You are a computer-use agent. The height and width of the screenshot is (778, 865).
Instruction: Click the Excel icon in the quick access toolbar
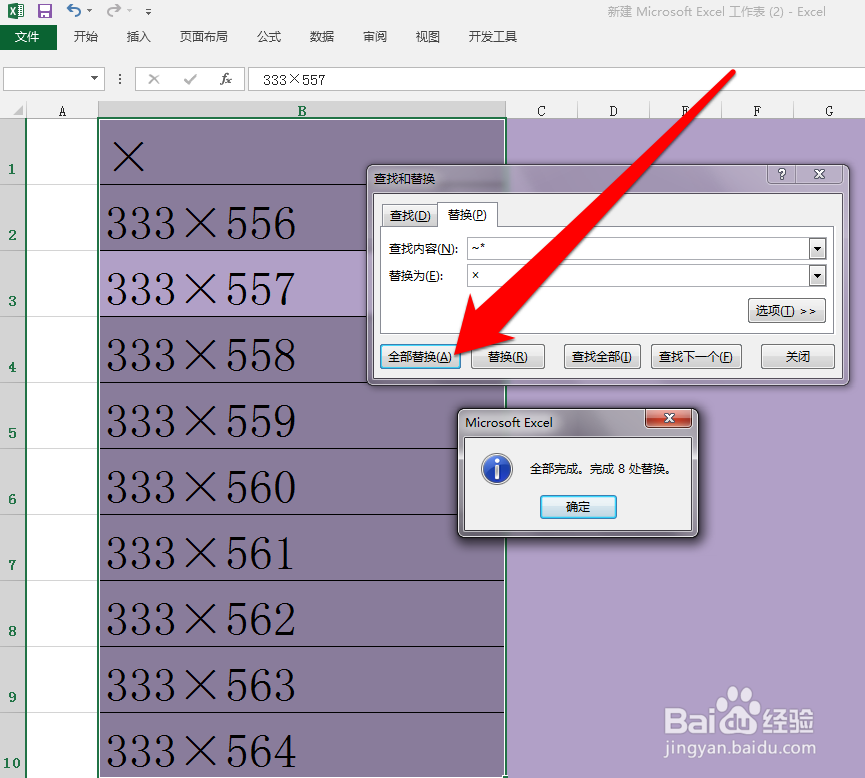(14, 11)
